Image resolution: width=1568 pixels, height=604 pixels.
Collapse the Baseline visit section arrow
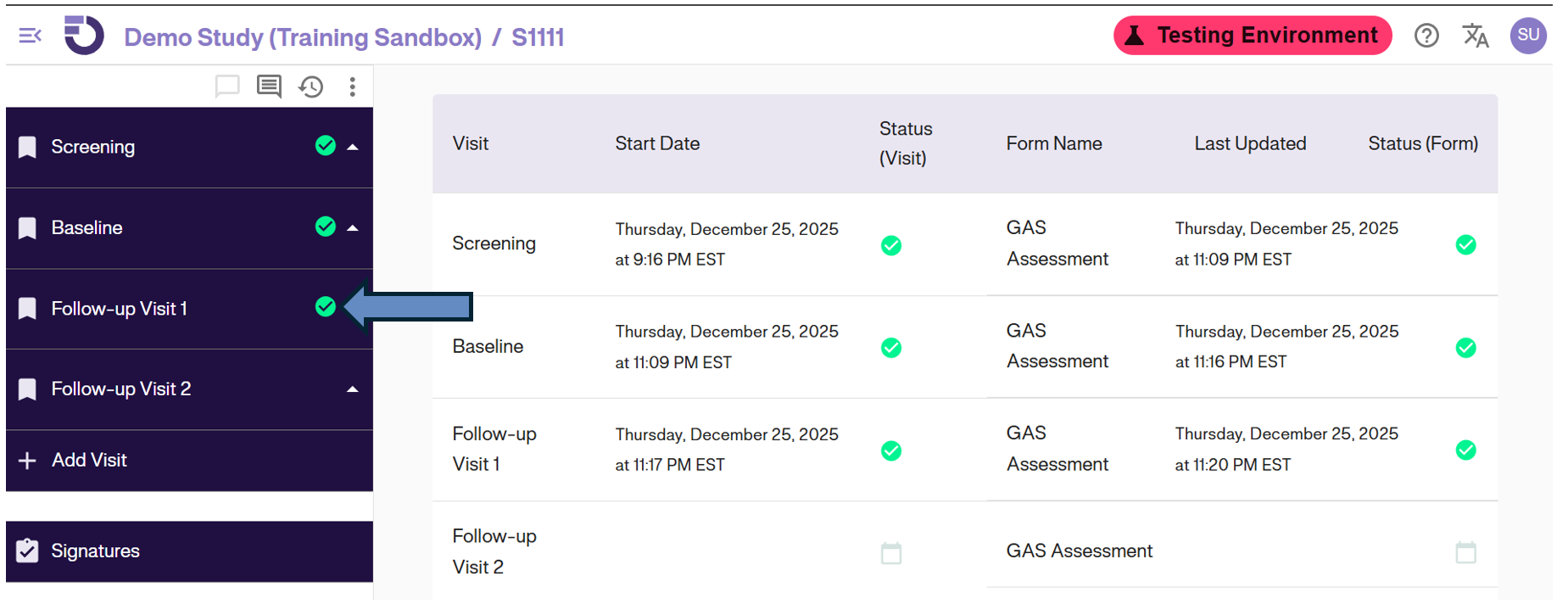coord(353,227)
